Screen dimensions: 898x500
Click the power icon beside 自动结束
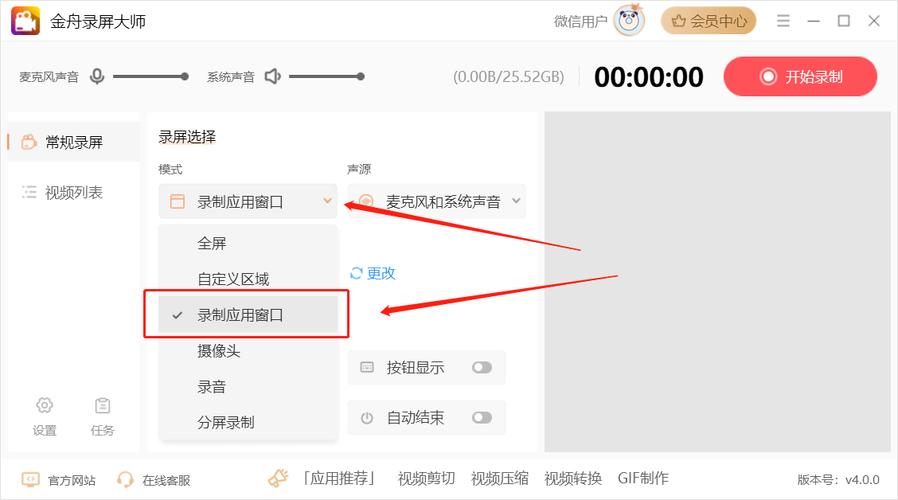pyautogui.click(x=367, y=418)
